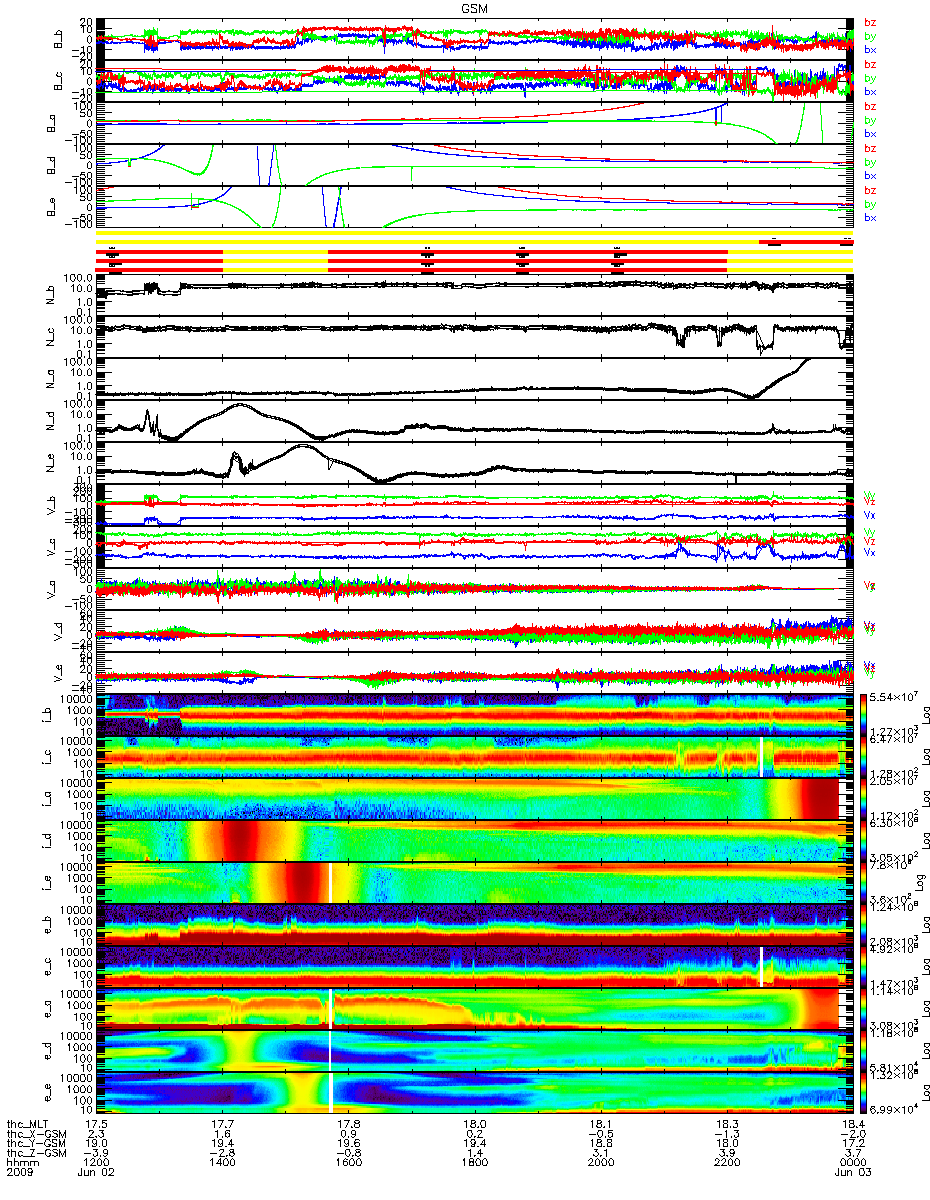930x1200 pixels.
Task: Click the 1800 time tick label
Action: coord(473,1164)
